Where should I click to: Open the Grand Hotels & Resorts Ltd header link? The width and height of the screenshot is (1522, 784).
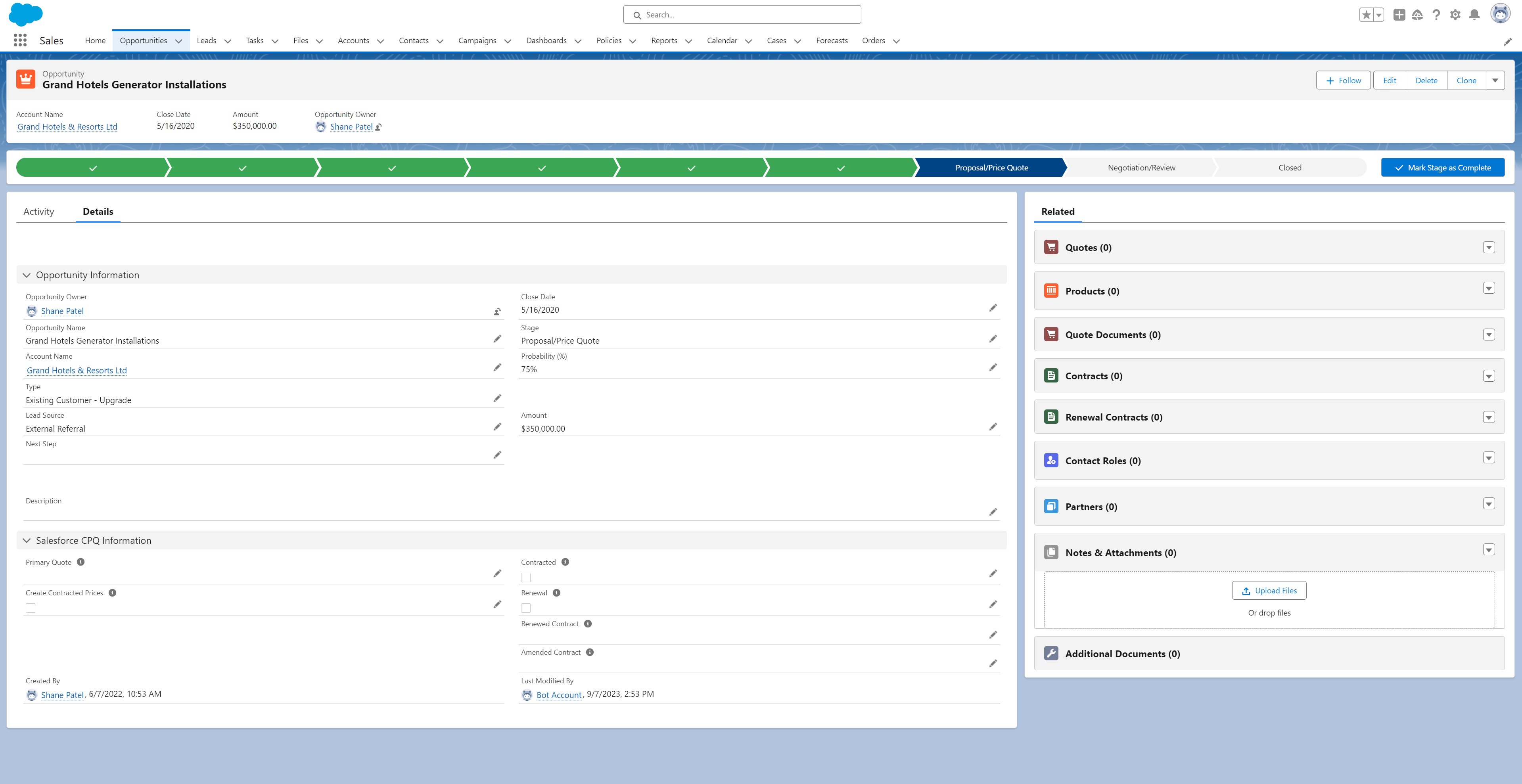(67, 126)
